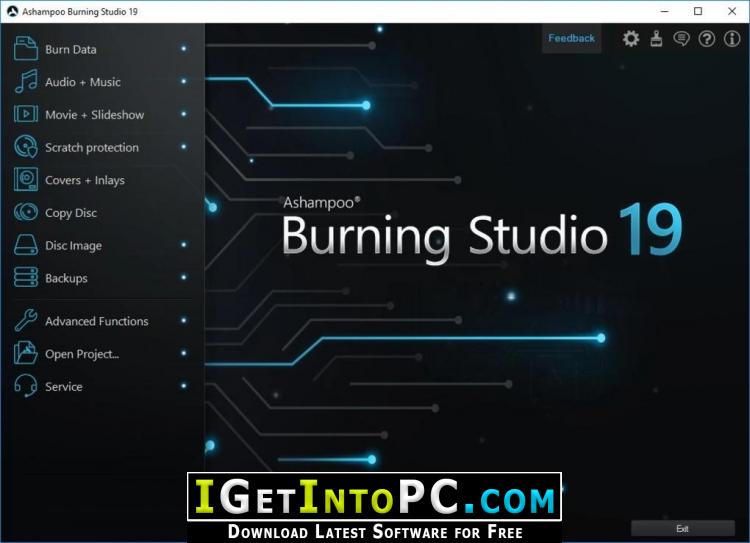This screenshot has height=543, width=750.
Task: Show program info via the i icon
Action: pyautogui.click(x=732, y=38)
